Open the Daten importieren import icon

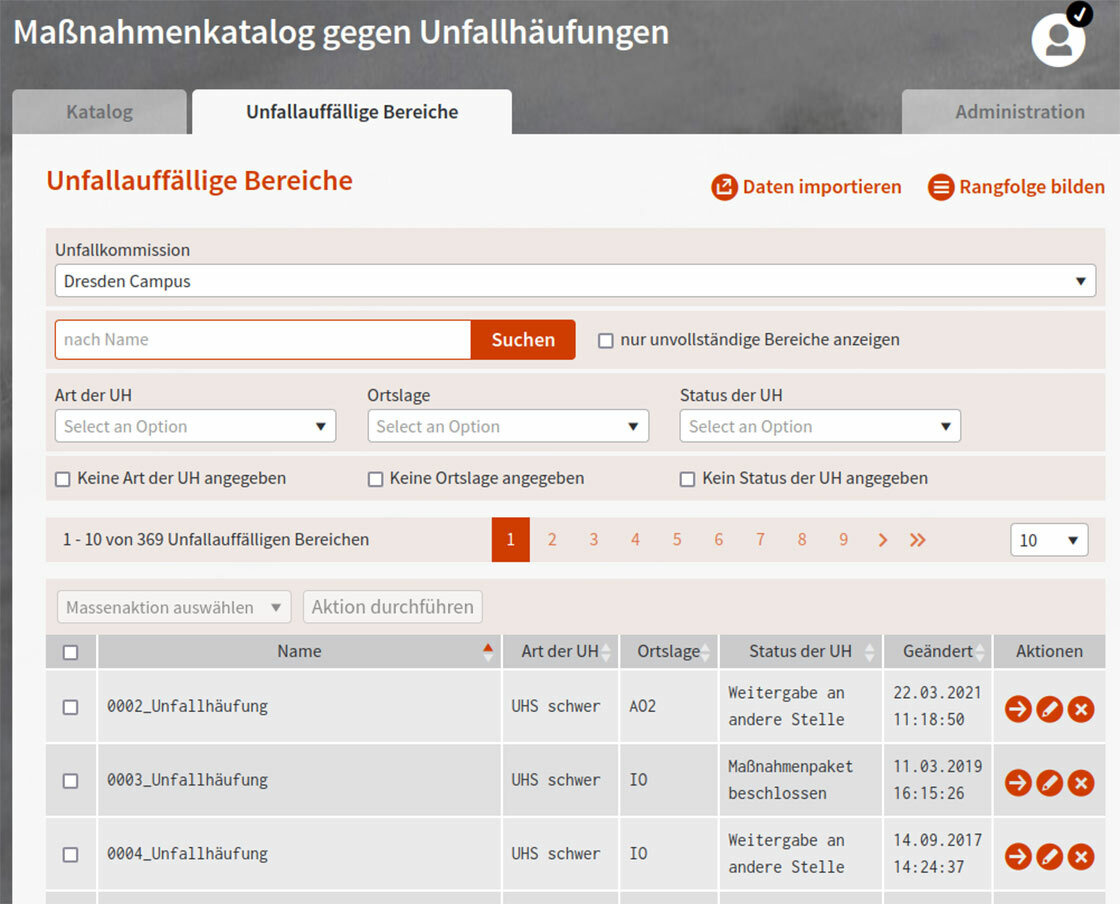tap(724, 187)
